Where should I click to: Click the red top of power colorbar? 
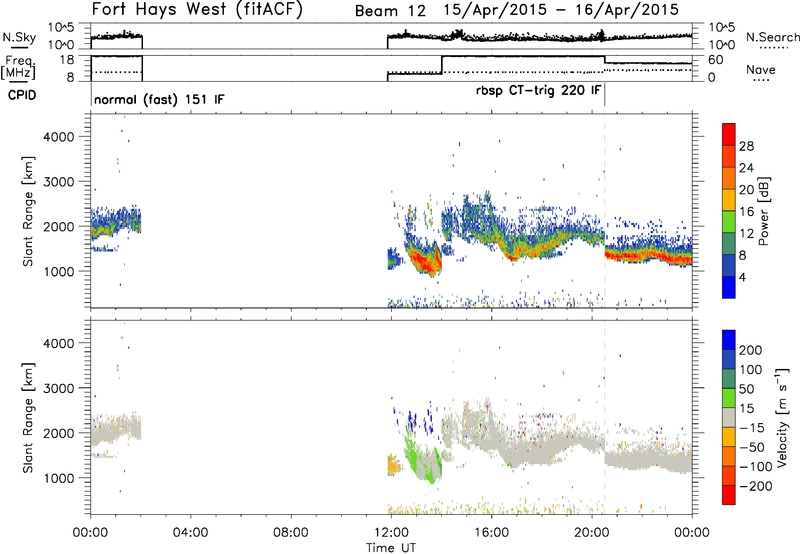coord(729,133)
